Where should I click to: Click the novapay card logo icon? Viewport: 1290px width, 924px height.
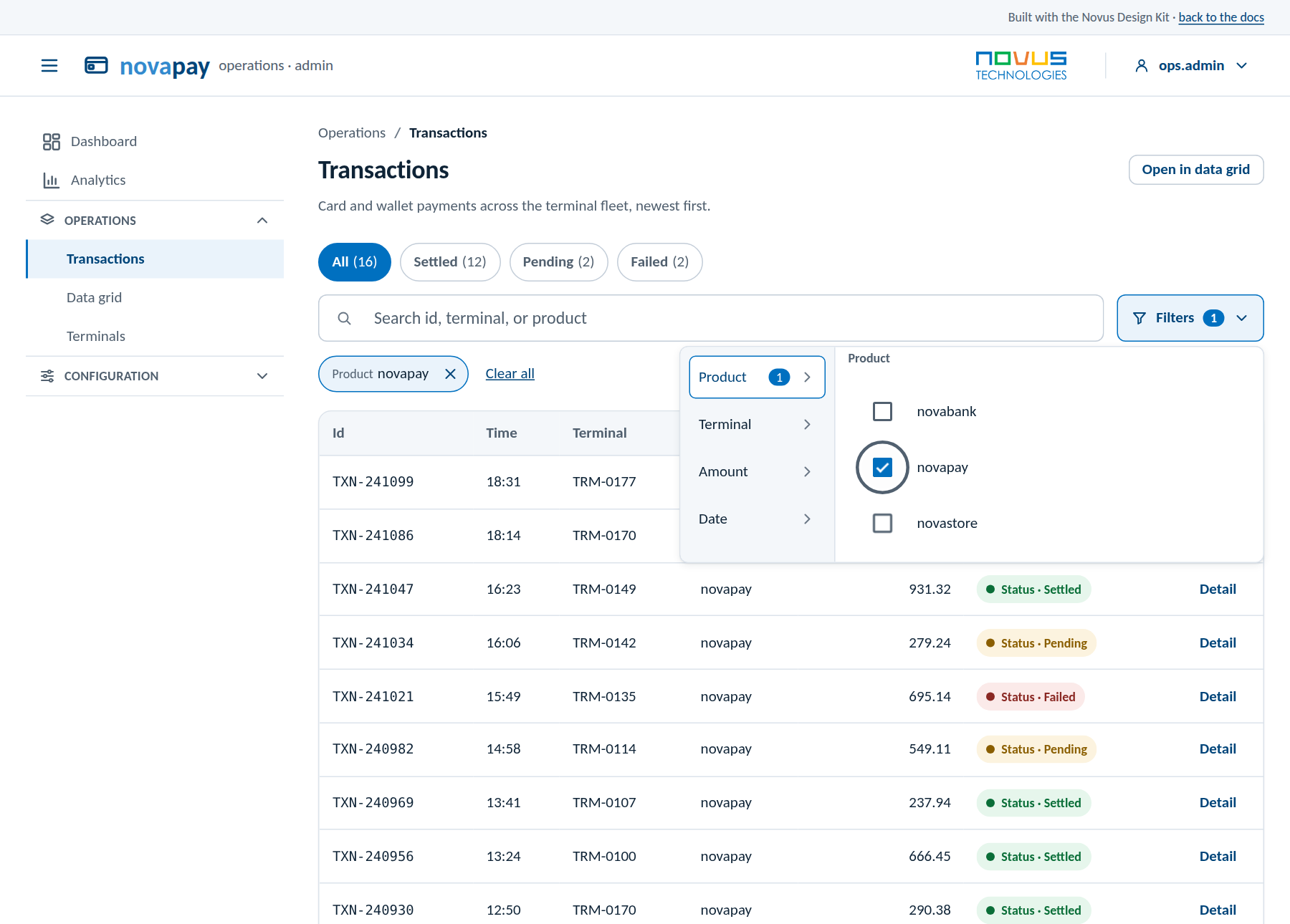pos(96,66)
